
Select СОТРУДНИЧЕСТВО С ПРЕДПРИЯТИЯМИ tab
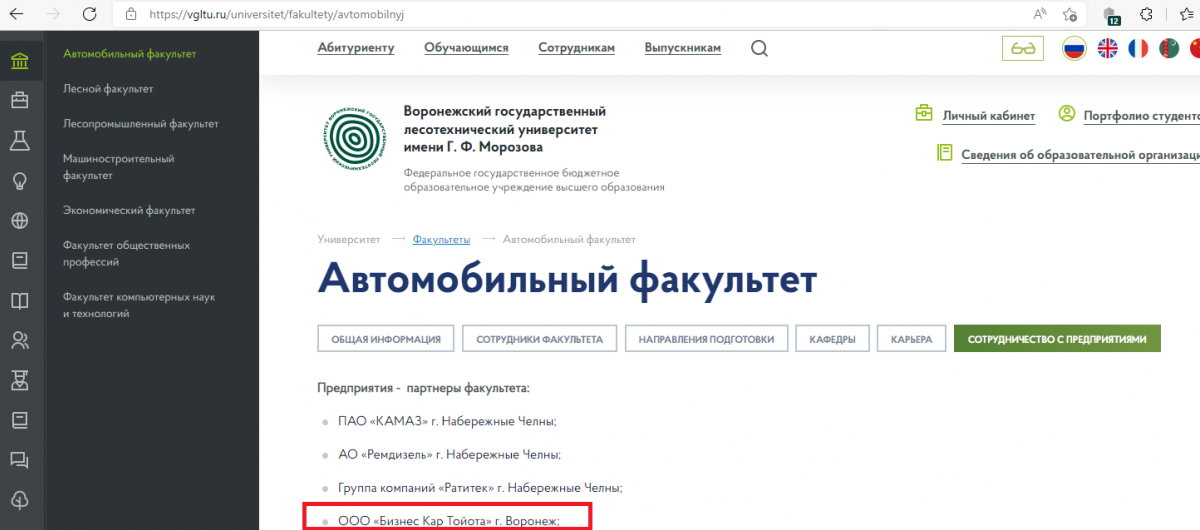point(1057,339)
